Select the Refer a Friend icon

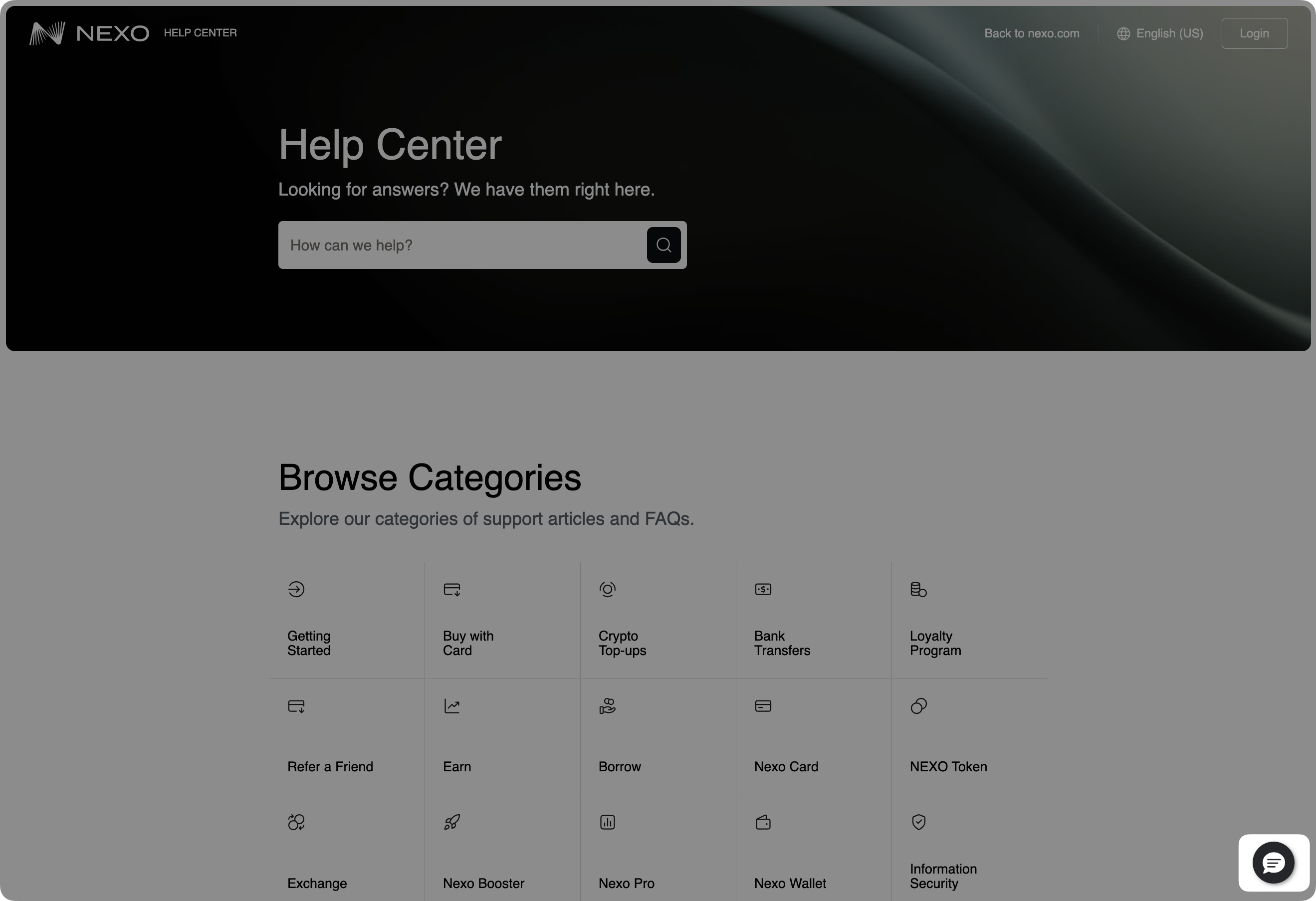296,705
